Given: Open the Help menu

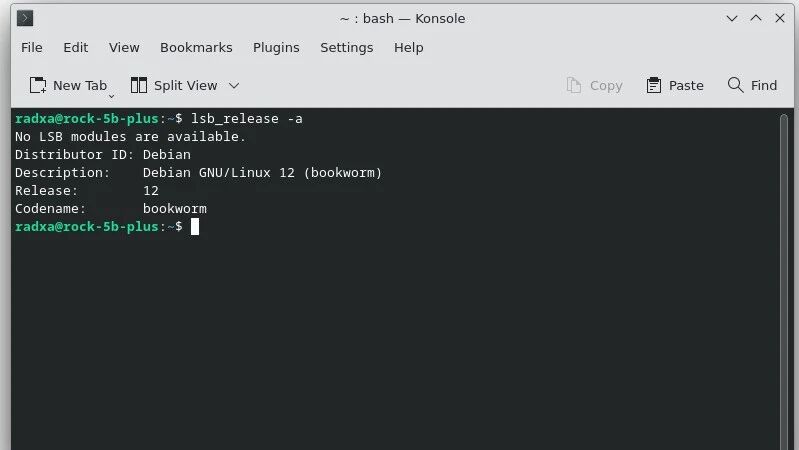Looking at the screenshot, I should coord(409,48).
